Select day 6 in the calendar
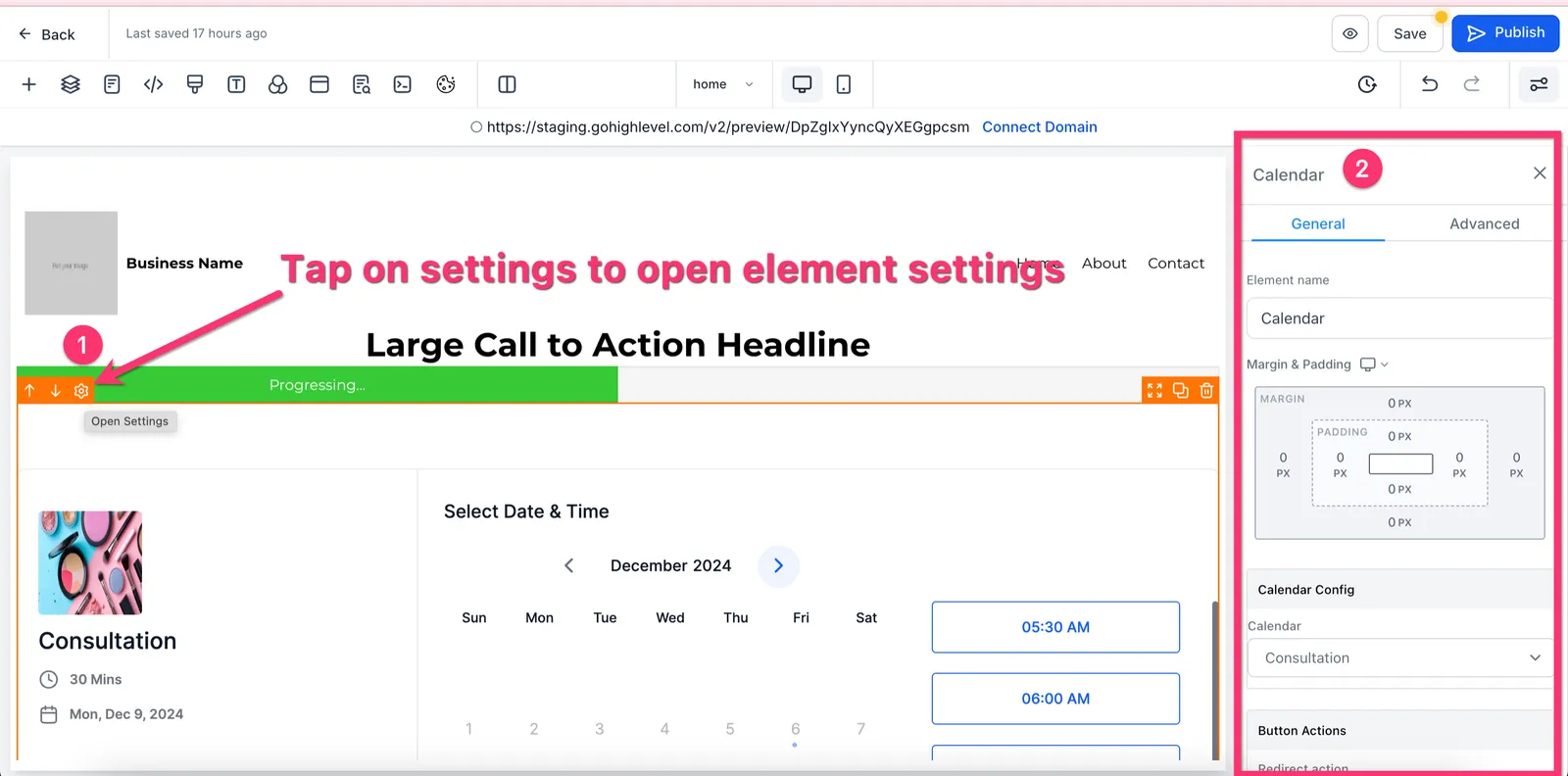This screenshot has width=1568, height=776. click(x=795, y=729)
